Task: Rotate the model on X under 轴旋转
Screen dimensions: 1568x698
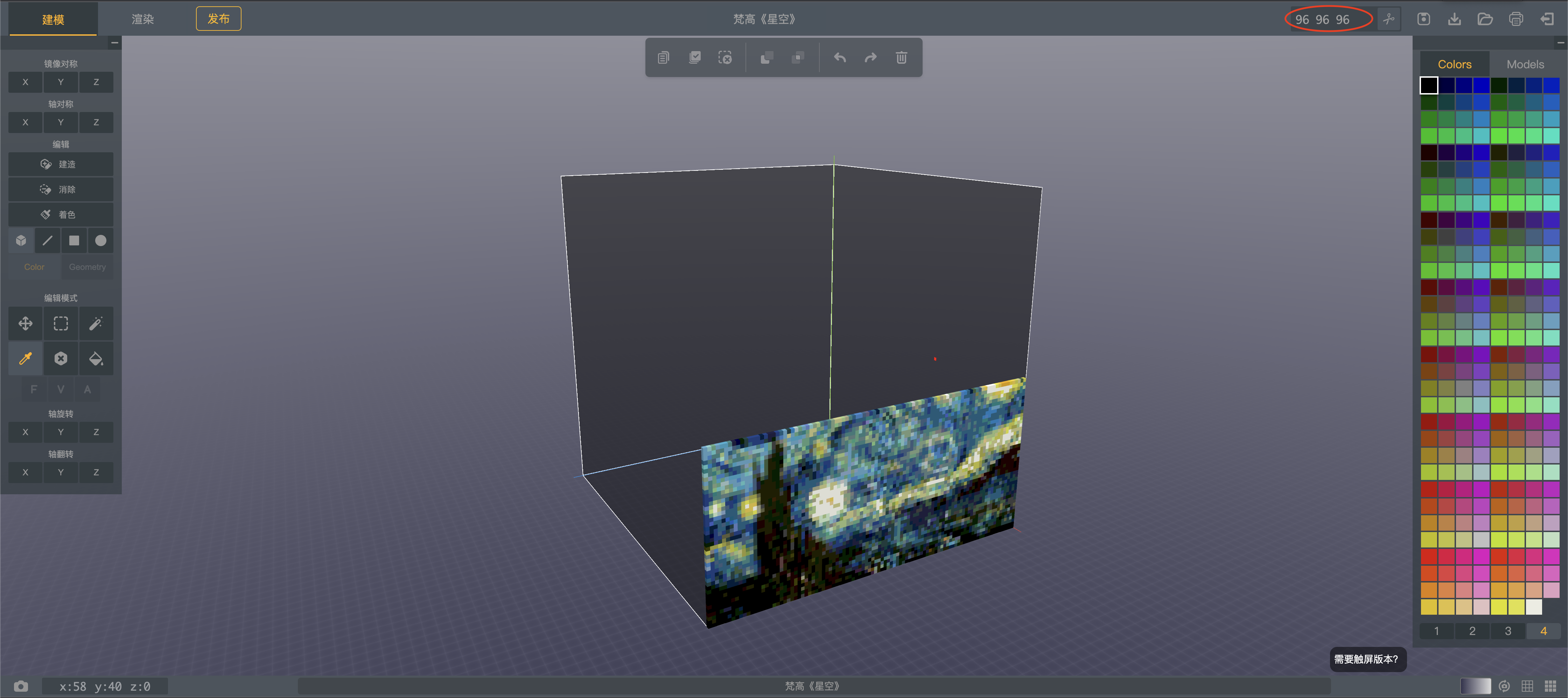Action: (26, 432)
